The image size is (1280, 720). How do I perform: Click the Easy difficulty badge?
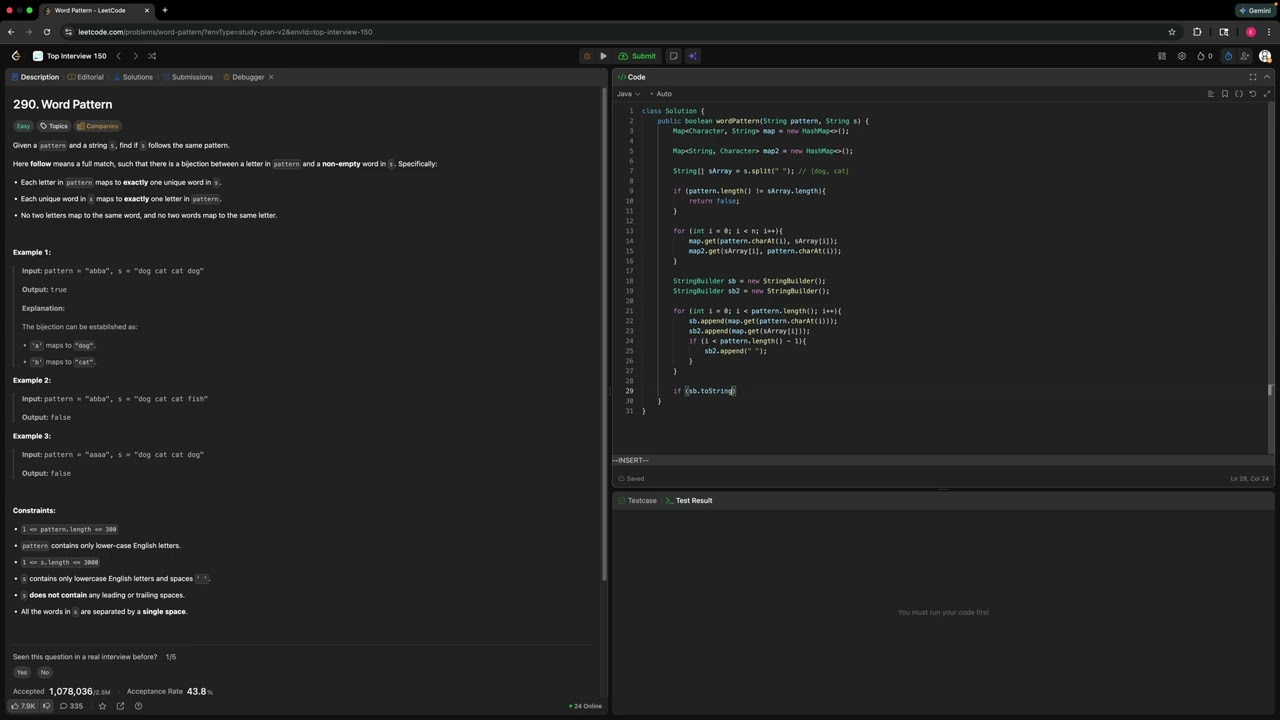pos(23,126)
